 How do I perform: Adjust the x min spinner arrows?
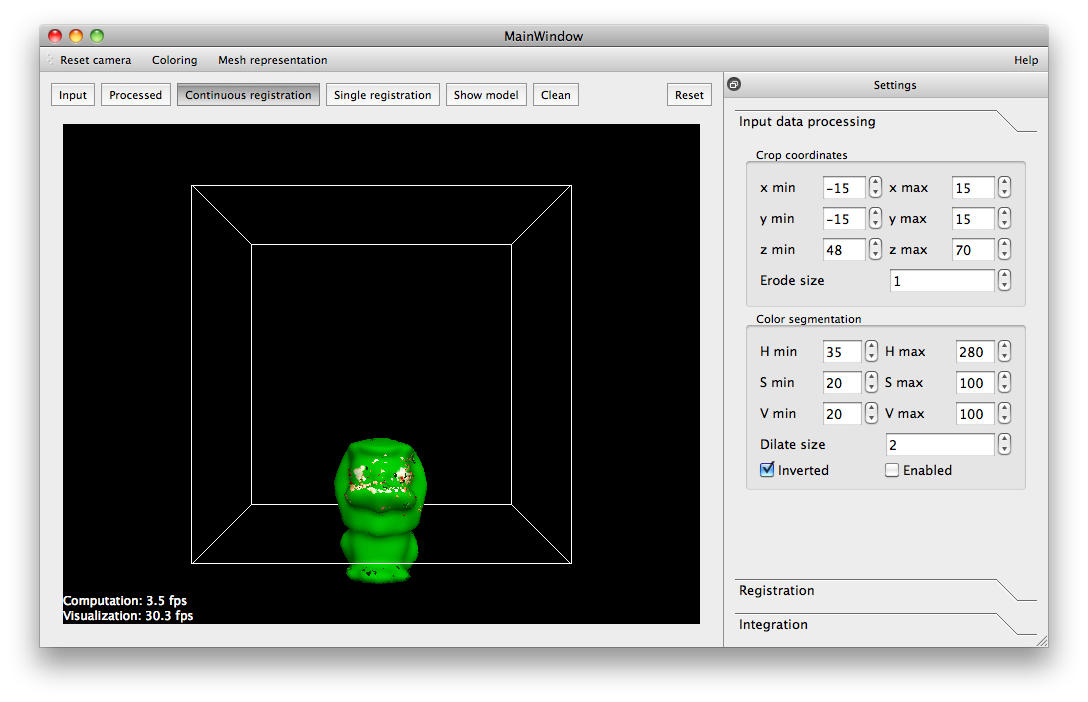(x=875, y=187)
